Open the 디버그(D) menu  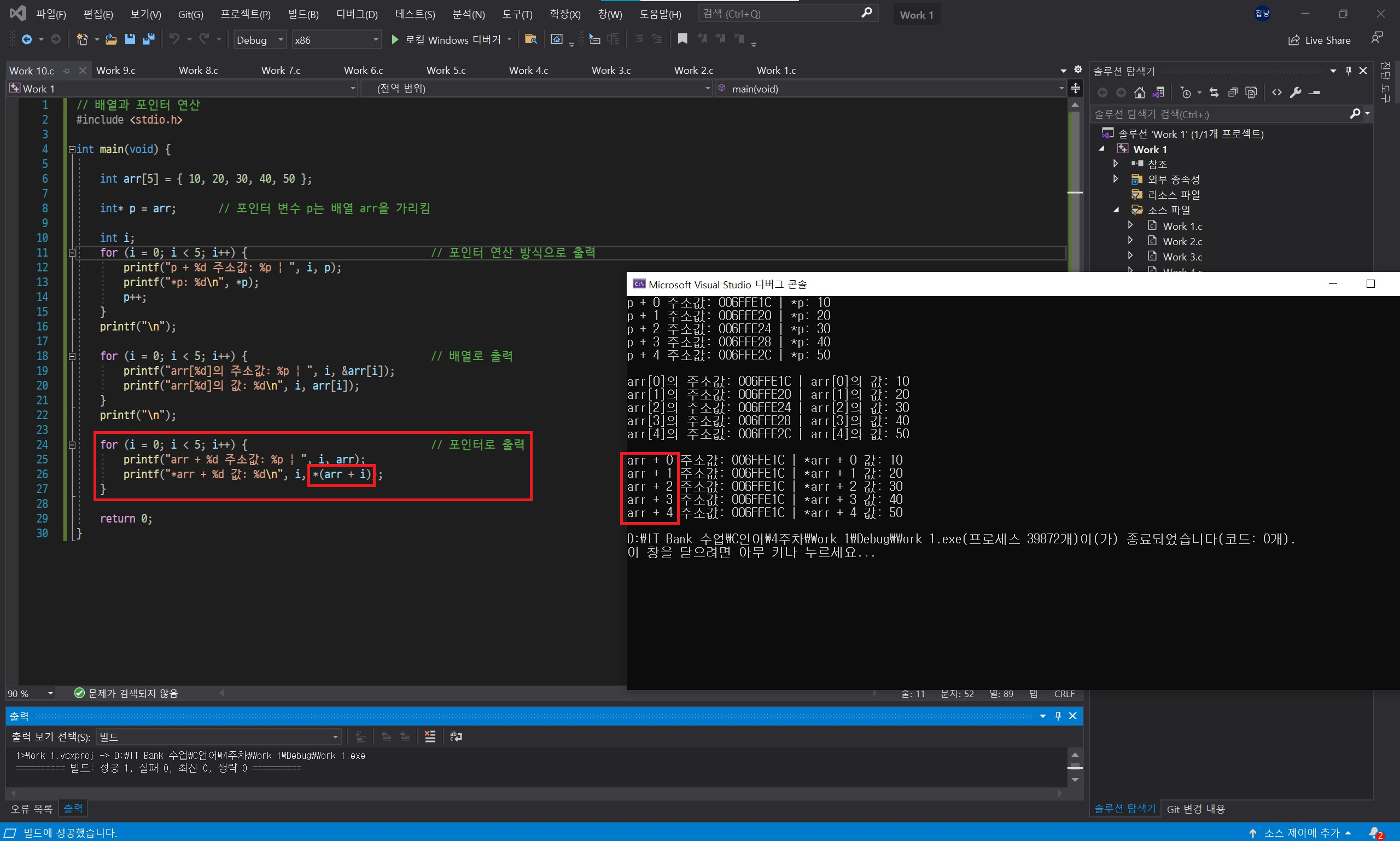tap(357, 14)
